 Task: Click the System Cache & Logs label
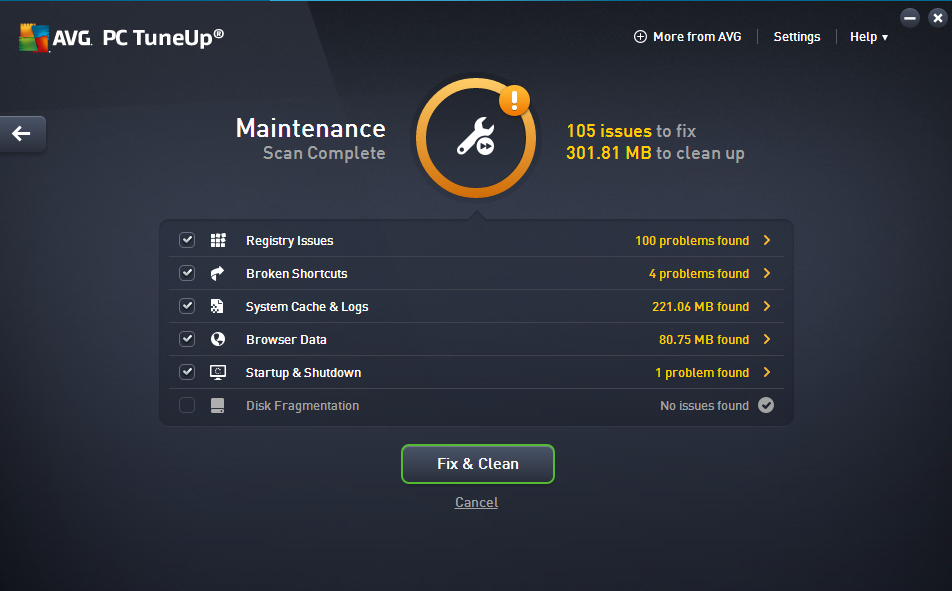tap(307, 307)
